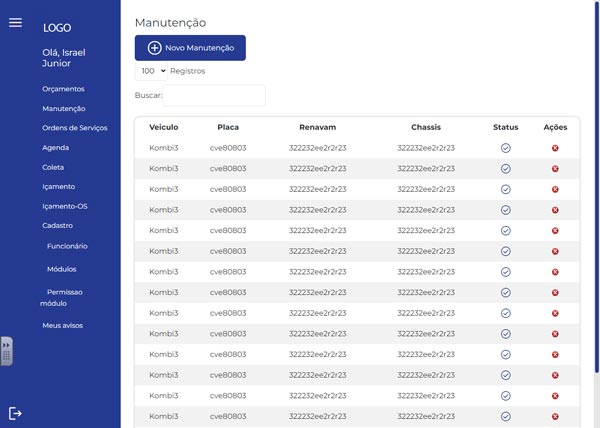This screenshot has height=428, width=600.
Task: Go to Ordens de Serviços menu item
Action: [x=74, y=128]
